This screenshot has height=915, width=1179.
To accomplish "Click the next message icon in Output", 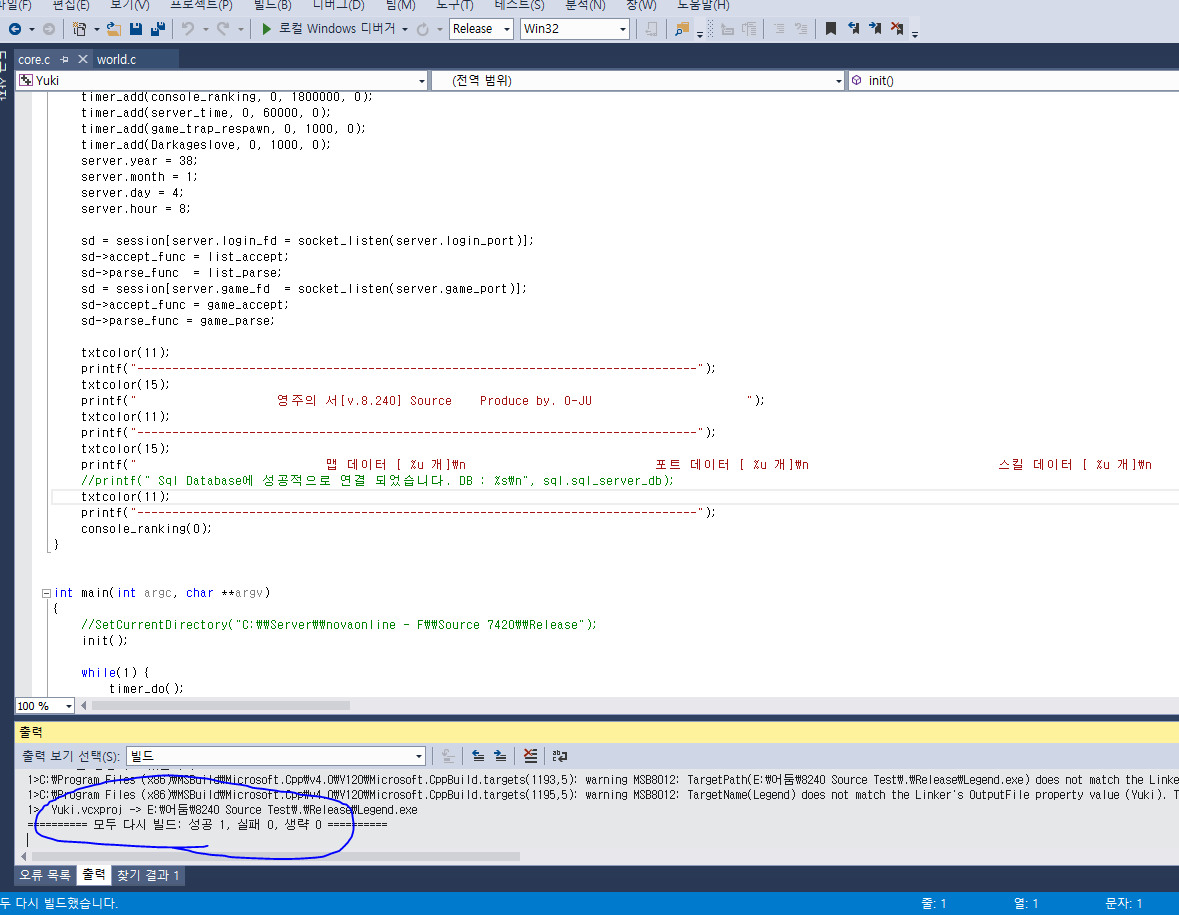I will click(x=500, y=756).
